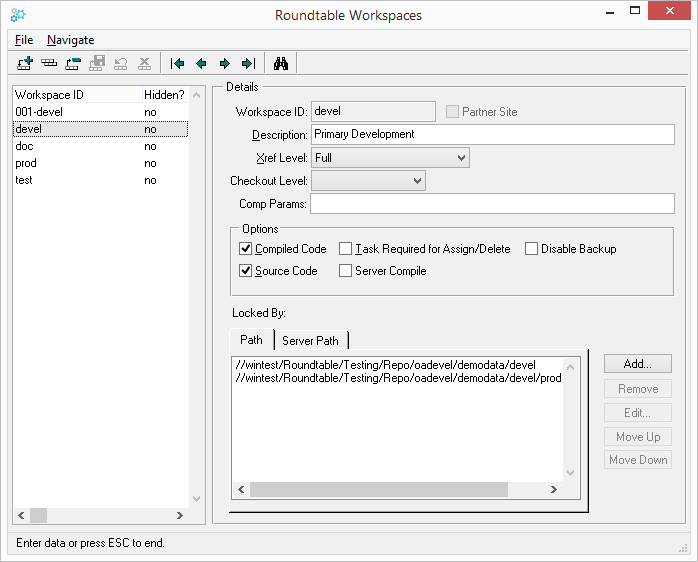Click the Comp Params input field
This screenshot has height=562, width=698.
[492, 204]
